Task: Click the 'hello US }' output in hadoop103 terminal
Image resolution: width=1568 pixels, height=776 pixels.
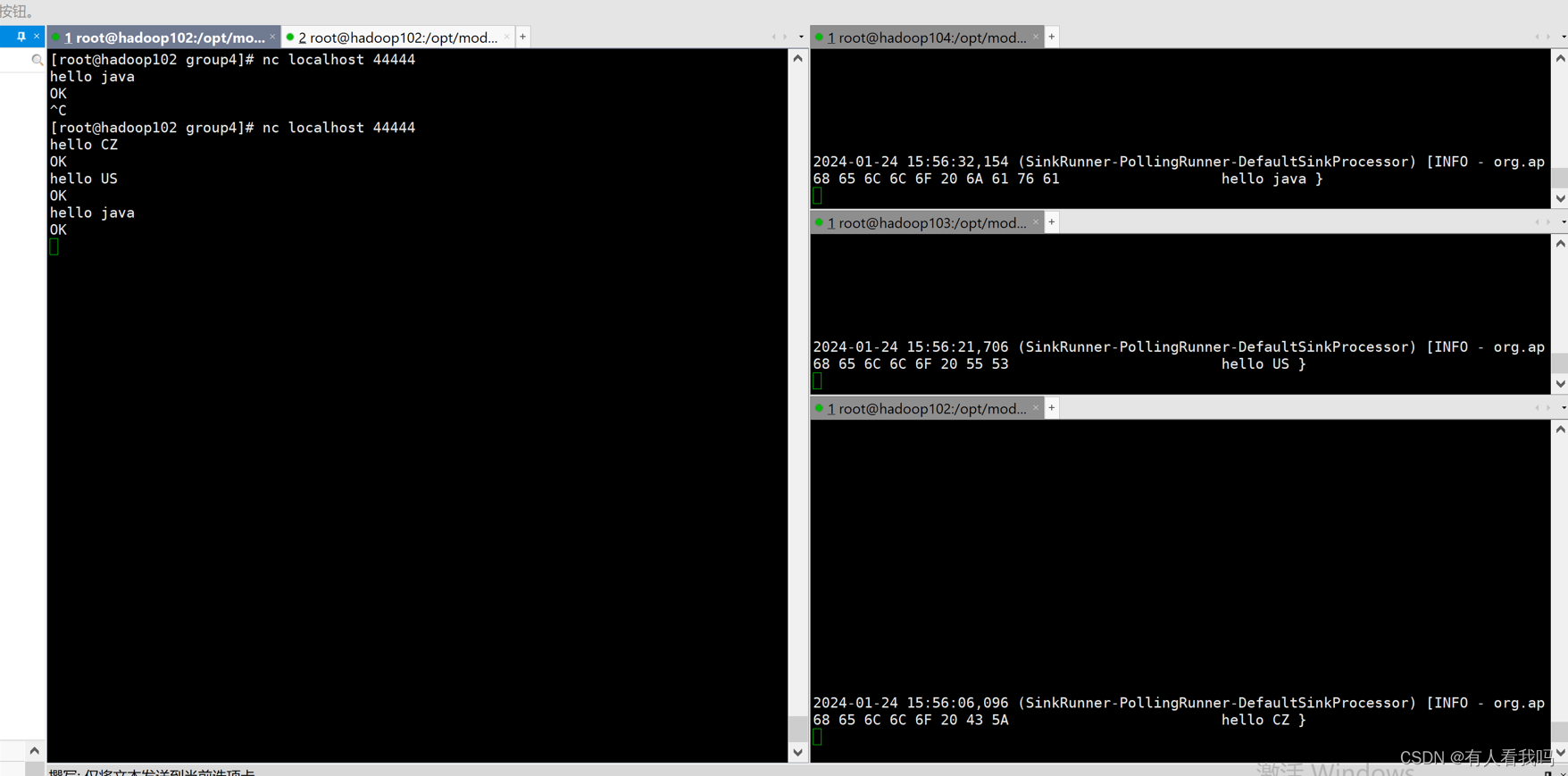Action: (x=1264, y=363)
